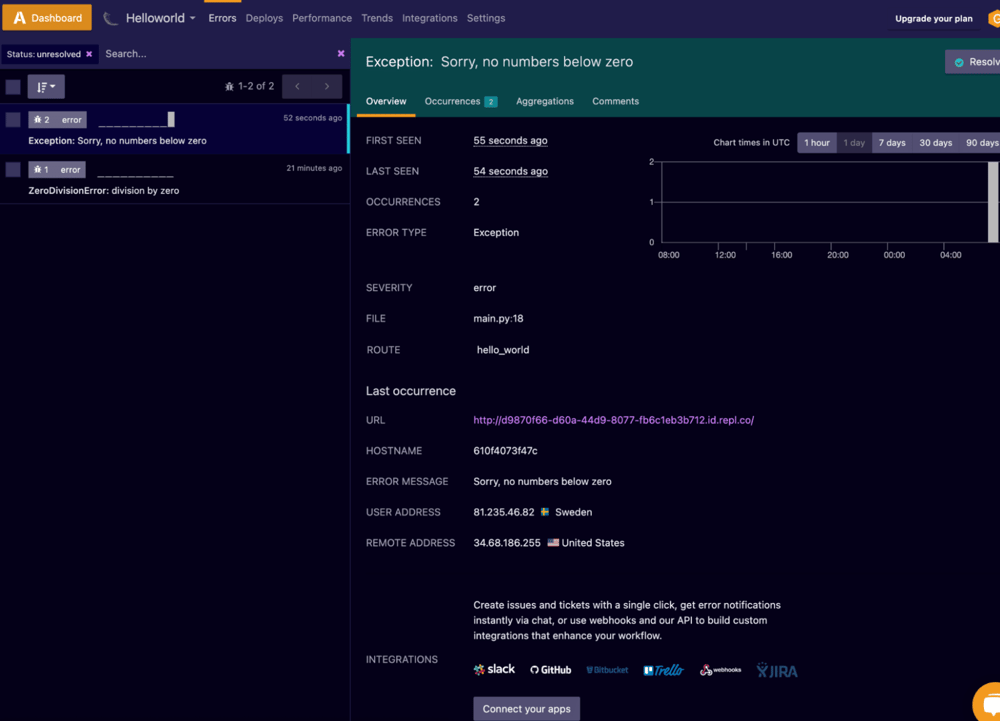
Task: Click the Bitbucket integration icon
Action: (607, 669)
